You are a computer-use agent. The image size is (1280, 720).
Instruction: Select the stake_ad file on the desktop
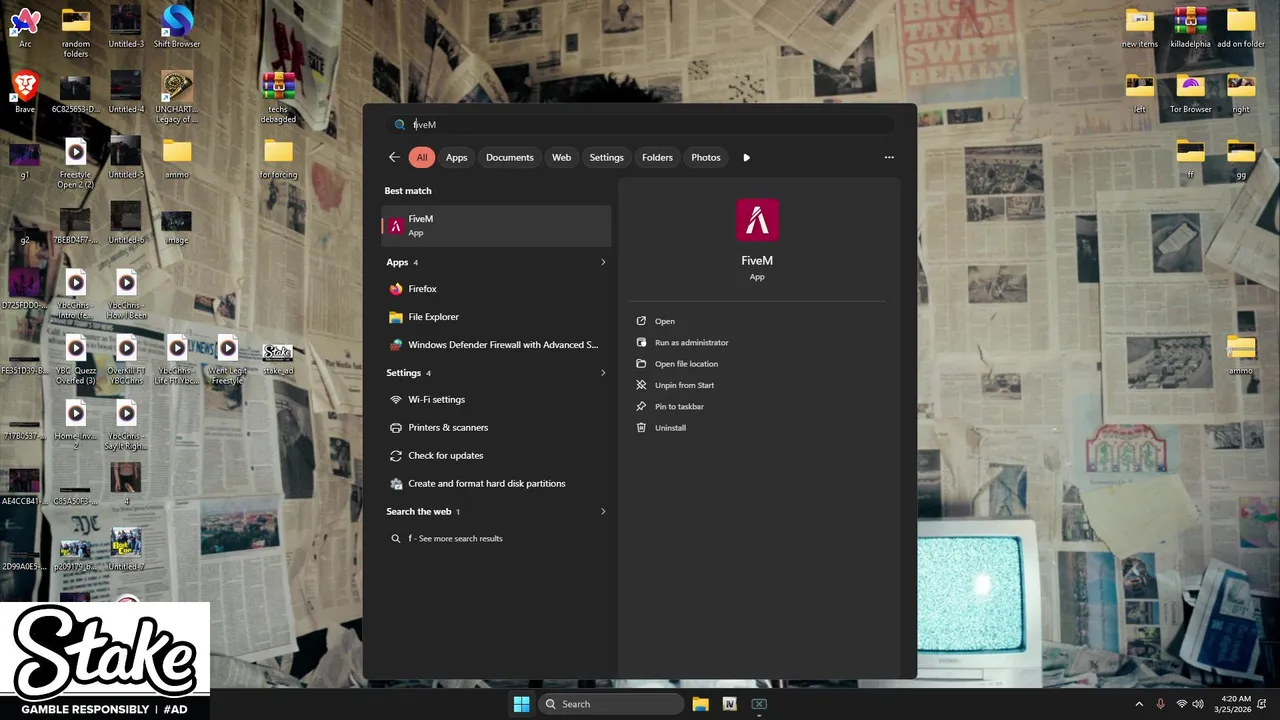tap(278, 357)
